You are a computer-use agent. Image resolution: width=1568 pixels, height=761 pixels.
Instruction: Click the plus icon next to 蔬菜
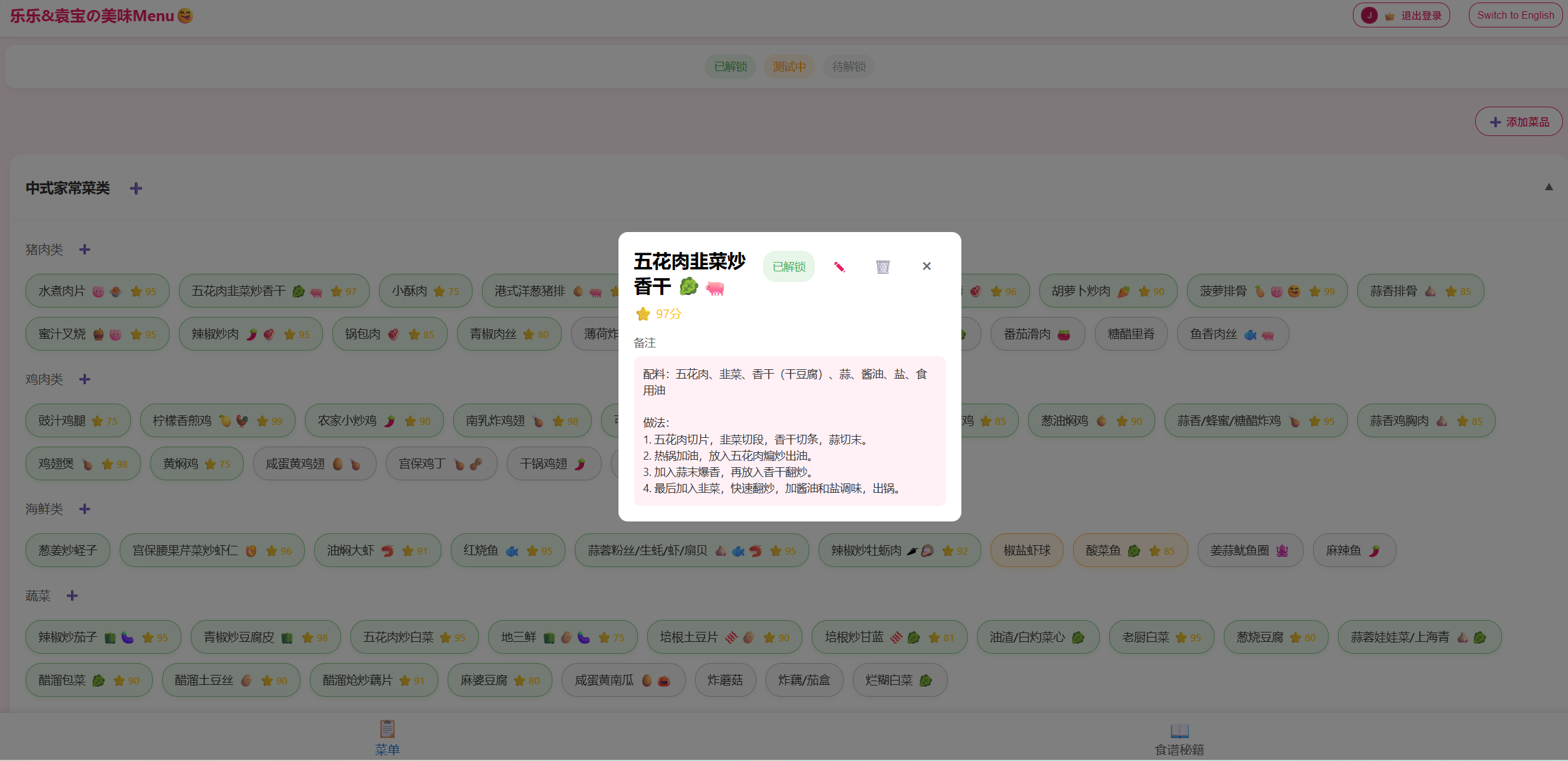[x=72, y=596]
